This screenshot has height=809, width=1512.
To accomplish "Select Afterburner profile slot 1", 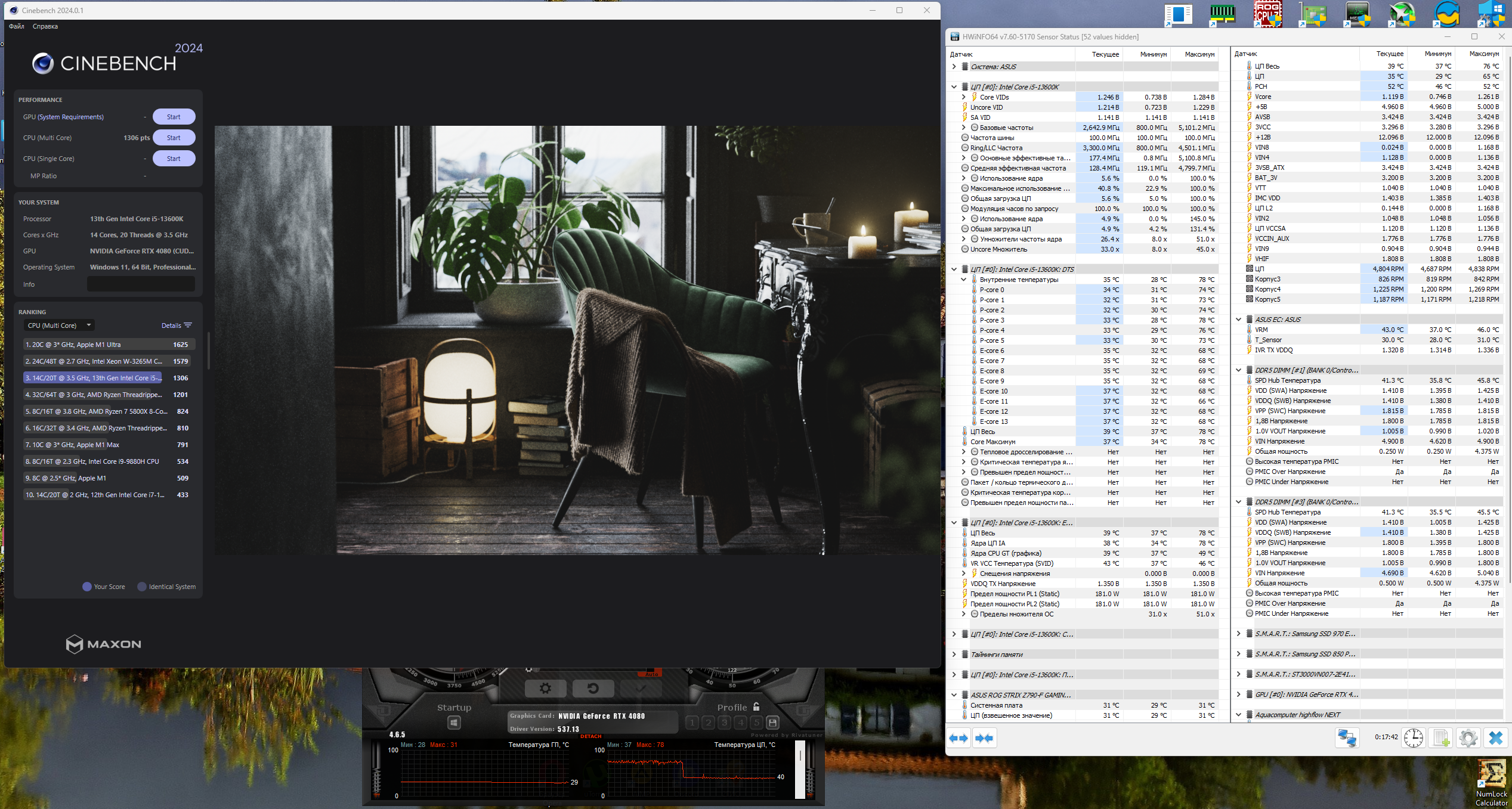I will (x=692, y=723).
